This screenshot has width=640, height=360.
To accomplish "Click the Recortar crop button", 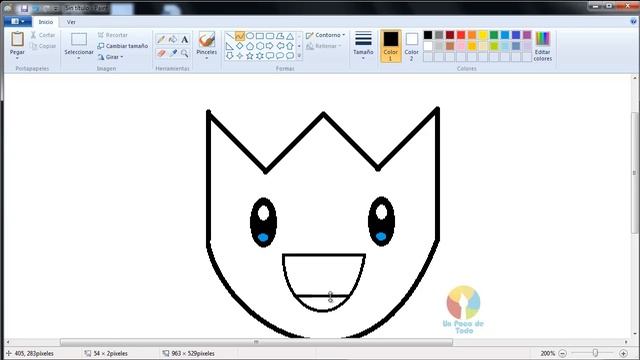I will [x=113, y=35].
